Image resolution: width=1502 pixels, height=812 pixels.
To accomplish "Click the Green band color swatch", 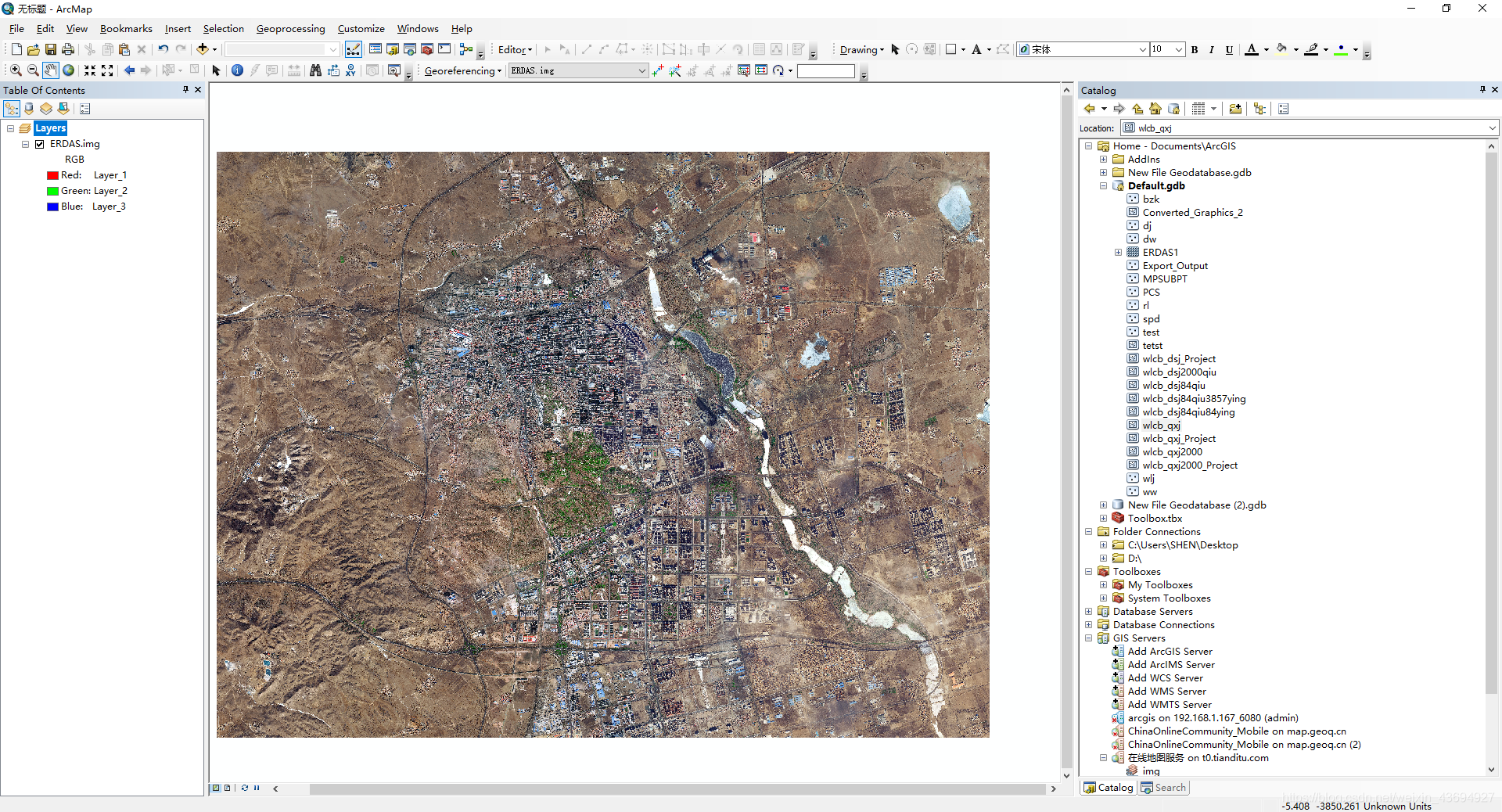I will (52, 191).
